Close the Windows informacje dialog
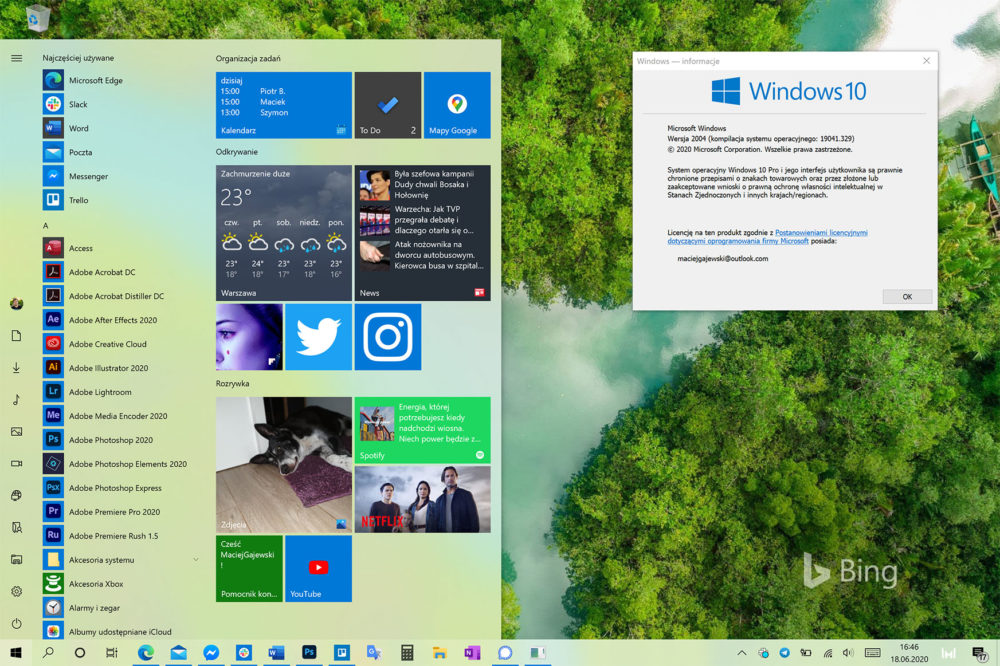1000x666 pixels. coord(926,61)
